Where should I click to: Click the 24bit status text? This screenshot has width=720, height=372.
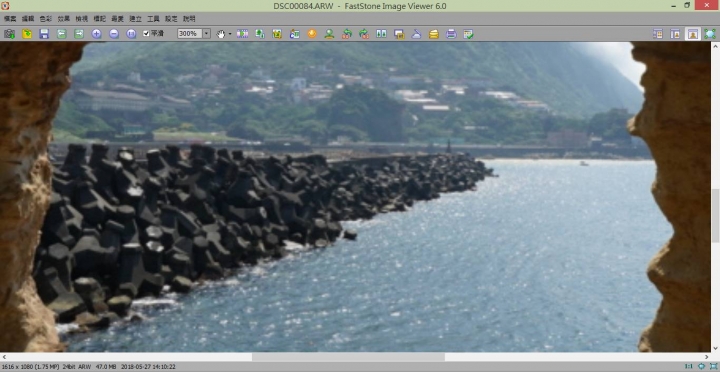69,367
